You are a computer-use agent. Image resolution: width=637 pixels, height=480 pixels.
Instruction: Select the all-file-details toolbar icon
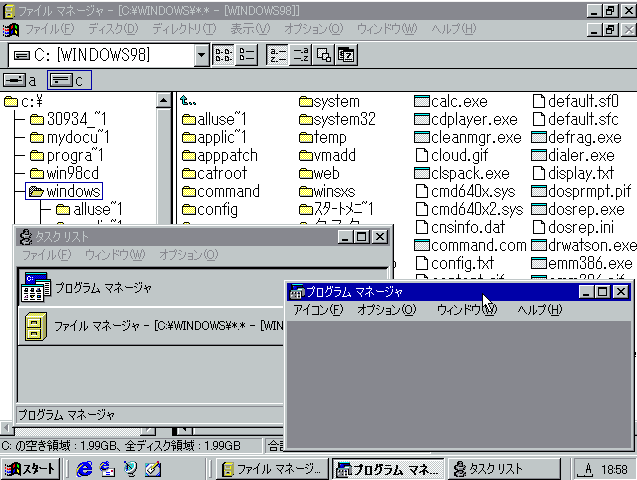coord(246,55)
